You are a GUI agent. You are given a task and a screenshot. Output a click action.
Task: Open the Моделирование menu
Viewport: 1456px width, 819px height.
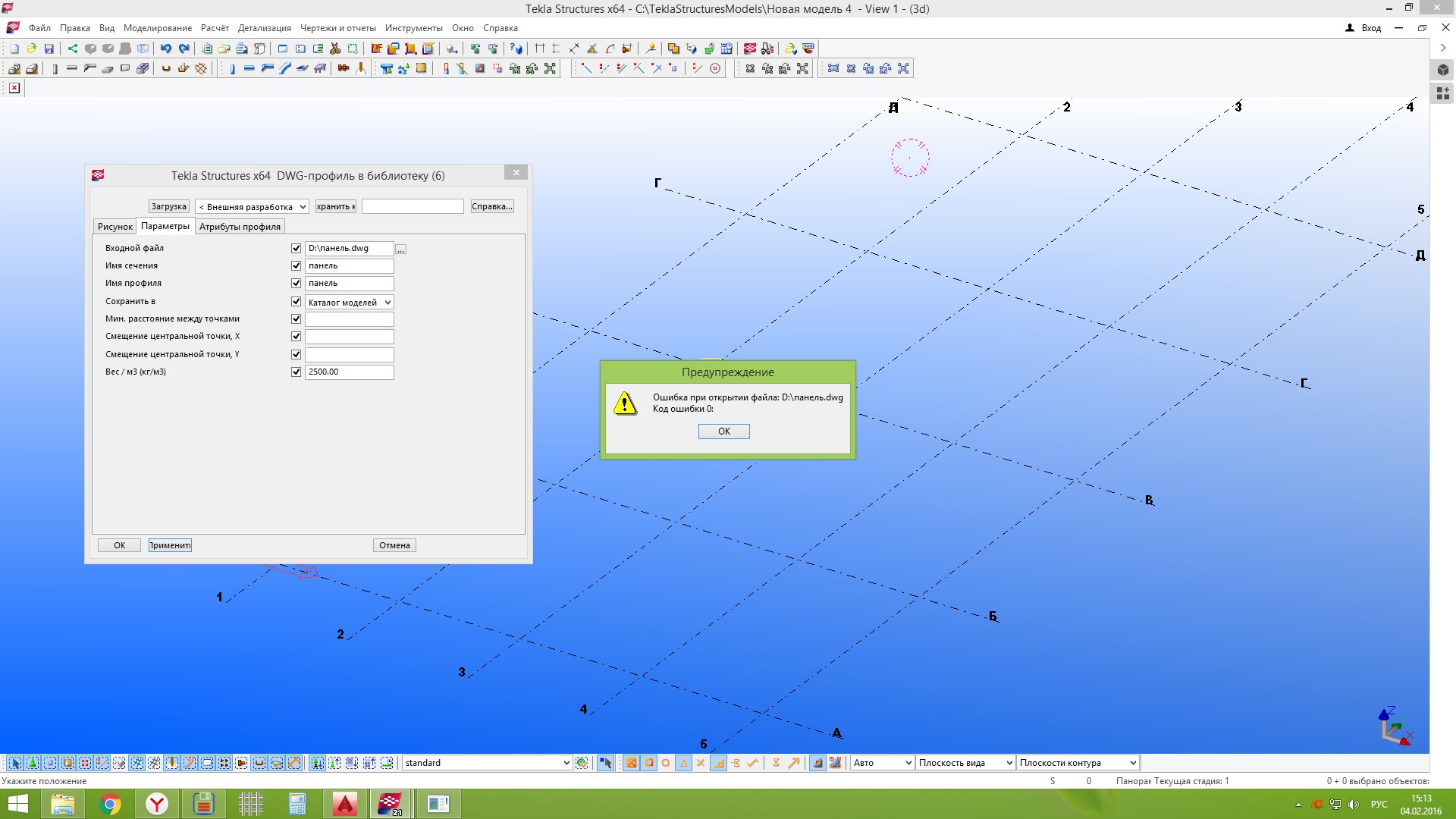tap(158, 28)
